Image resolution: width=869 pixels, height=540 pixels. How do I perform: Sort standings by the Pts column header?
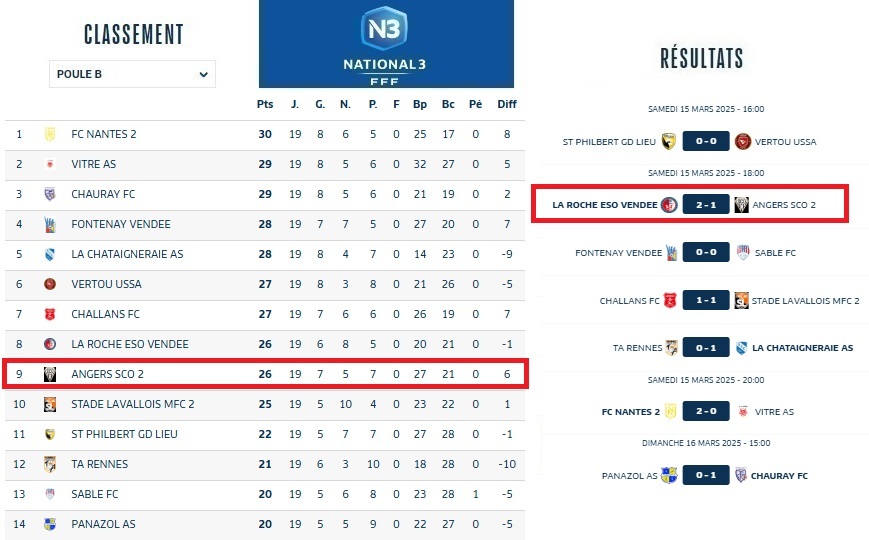pos(265,104)
